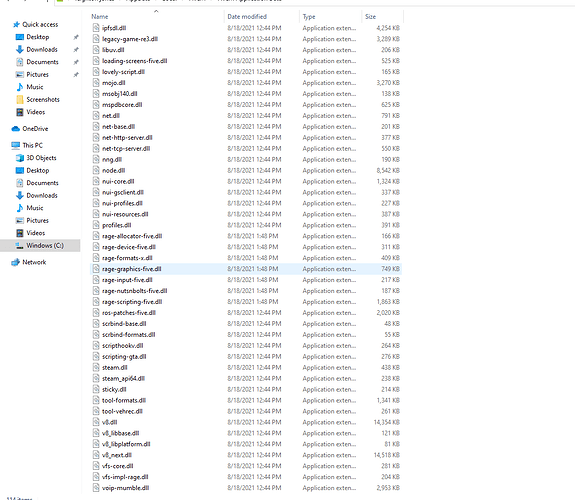Open pinned Pictures folder under Quick access
The image size is (575, 500).
point(37,74)
